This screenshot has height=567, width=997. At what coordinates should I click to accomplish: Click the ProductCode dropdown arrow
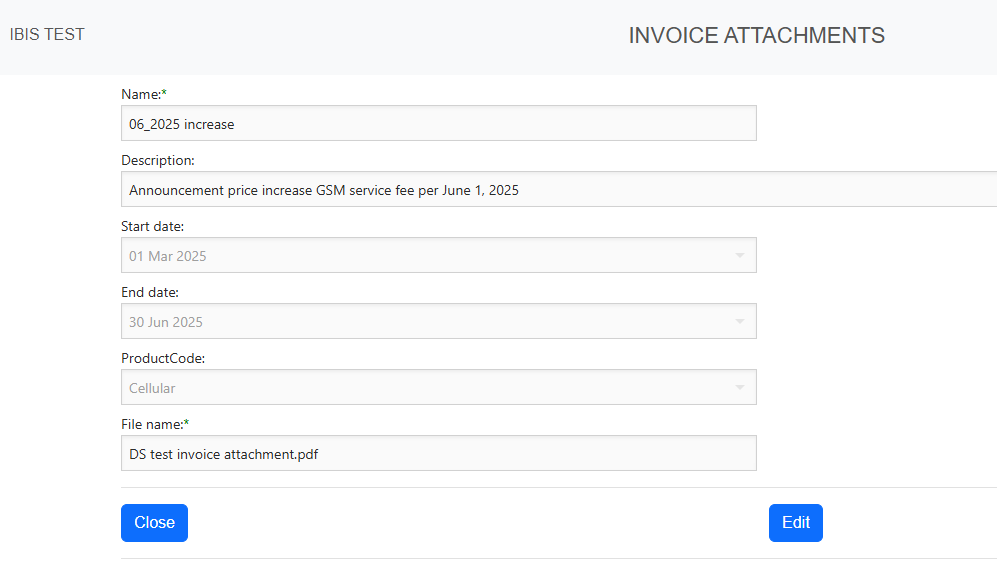740,388
